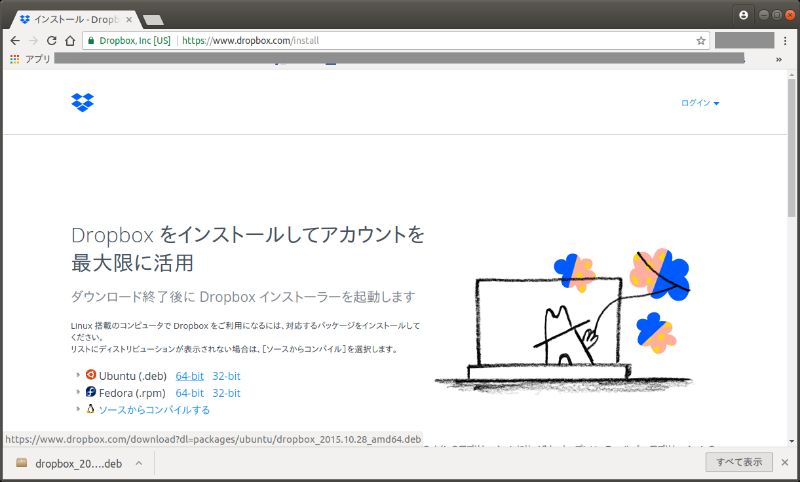Click the Fedora (.rpm) list bullet arrow
The height and width of the screenshot is (482, 800).
point(78,392)
